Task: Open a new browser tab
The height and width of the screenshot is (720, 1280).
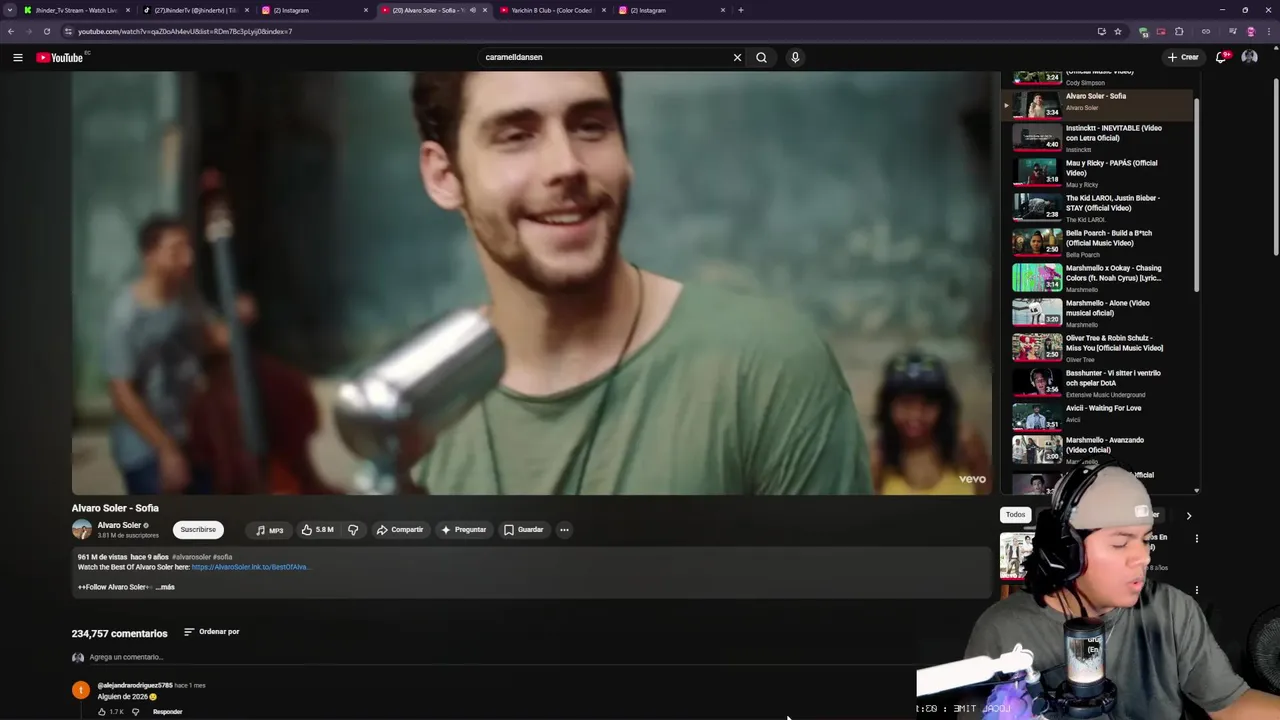Action: [740, 10]
